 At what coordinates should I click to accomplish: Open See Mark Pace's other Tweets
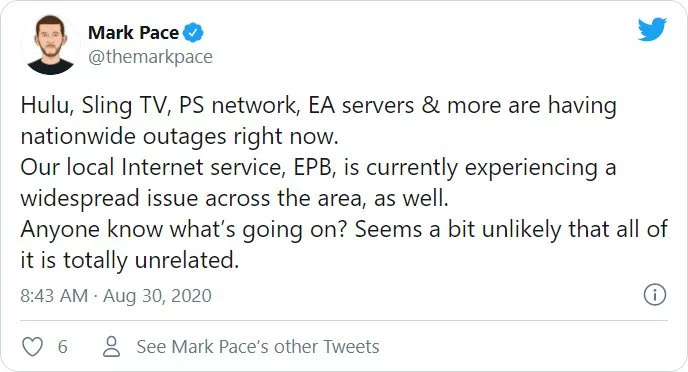258,347
